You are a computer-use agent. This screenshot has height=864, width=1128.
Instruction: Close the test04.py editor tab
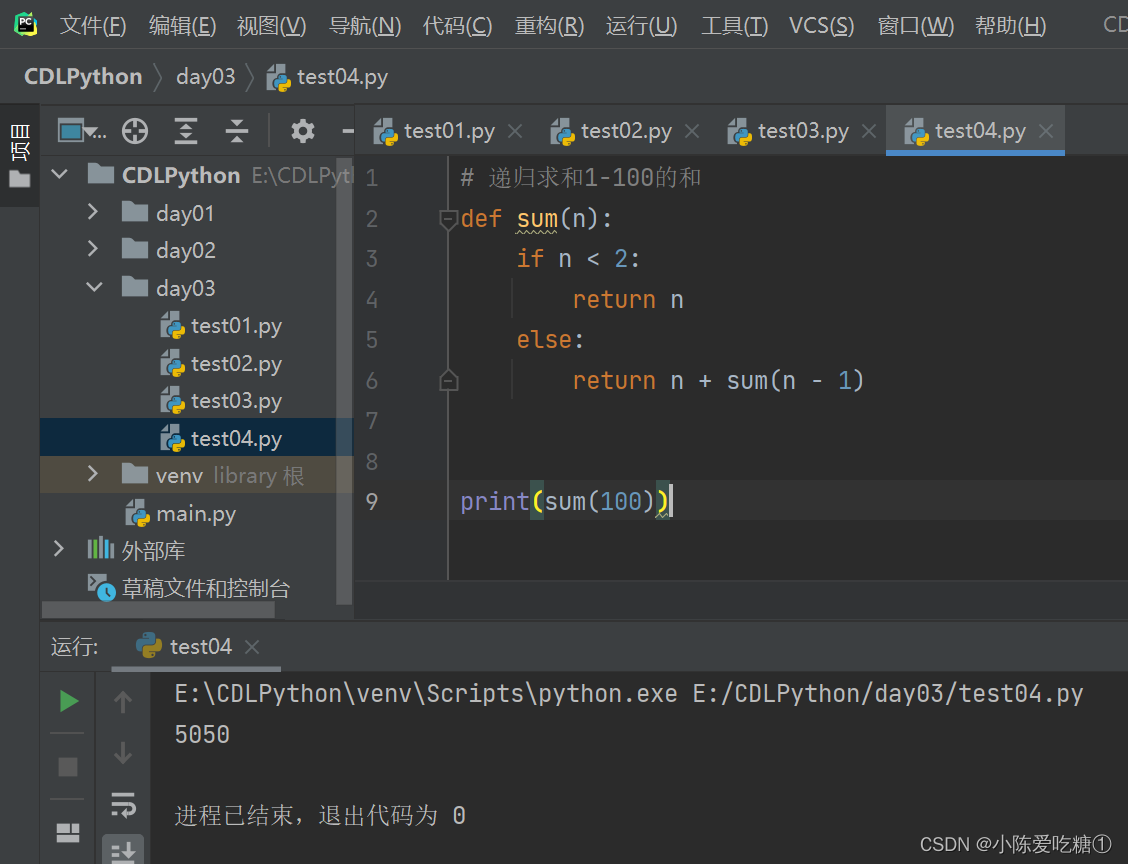coord(1046,131)
